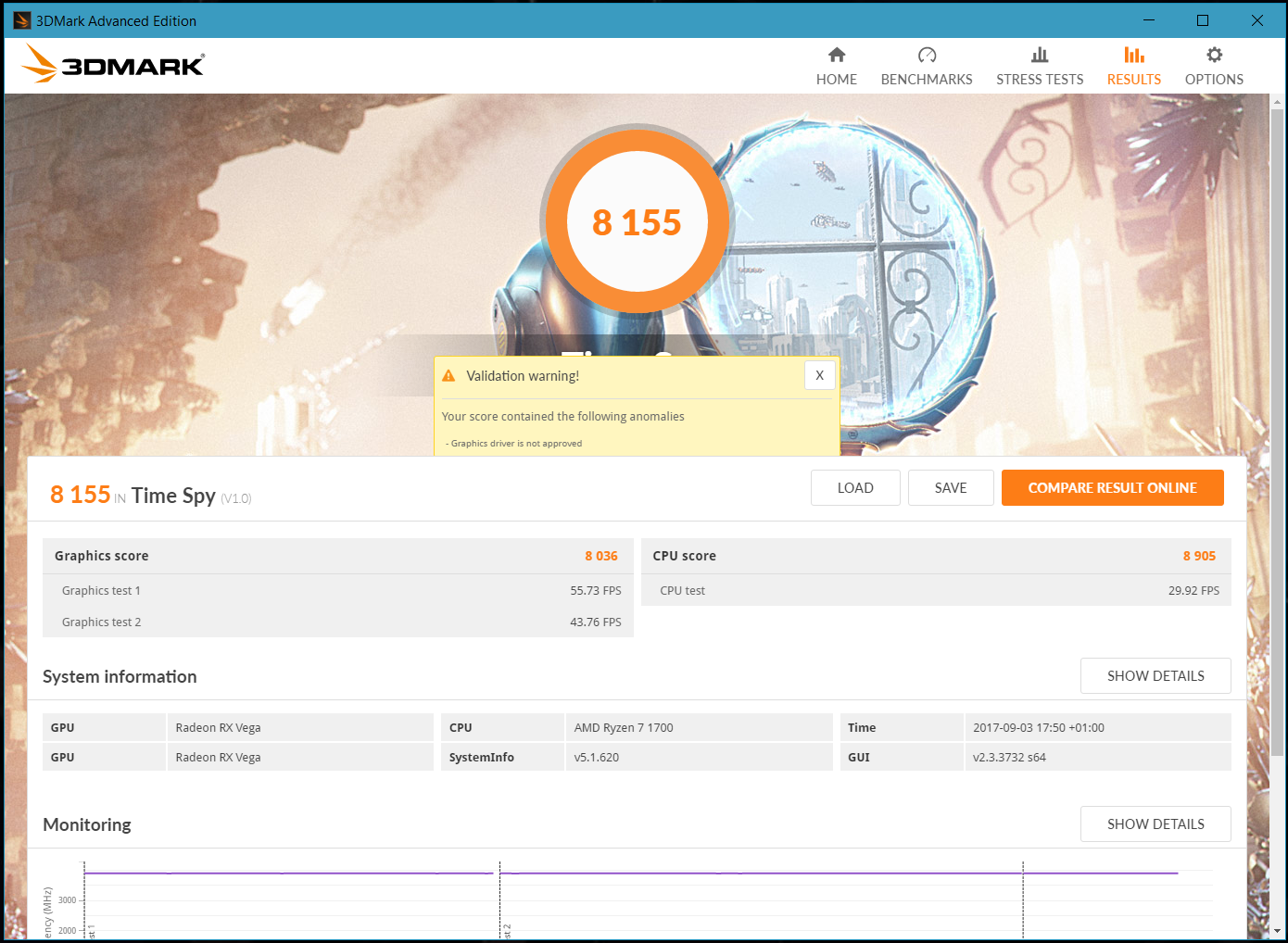Switch to STRESS TESTS label
Viewport: 1288px width, 943px height.
click(x=1040, y=80)
